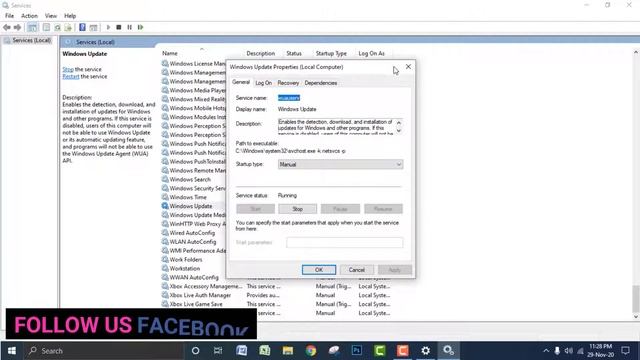Toggle the Show/Hide Console Tree toolbar icon

pyautogui.click(x=32, y=27)
